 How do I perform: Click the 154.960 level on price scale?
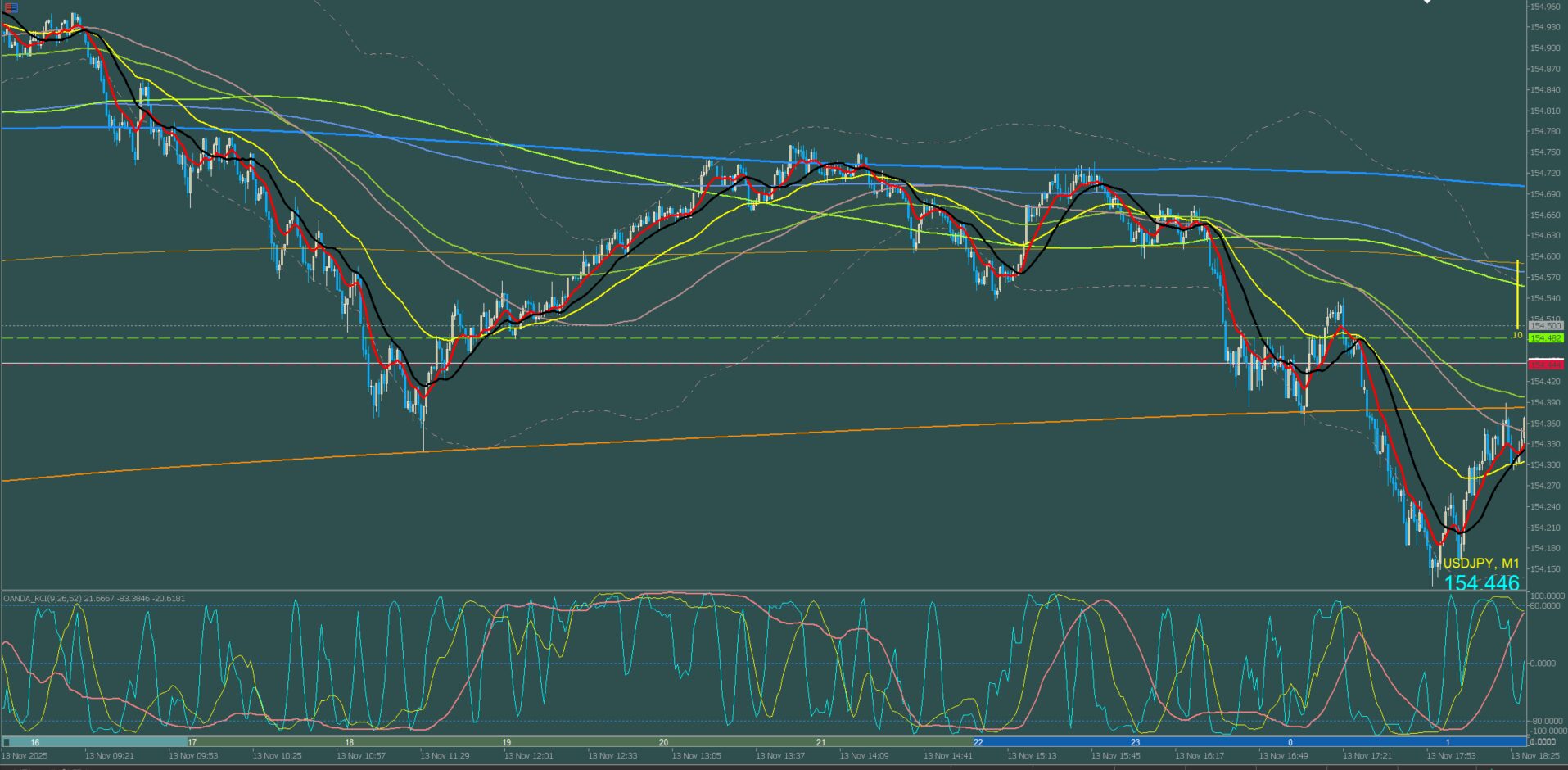pyautogui.click(x=1546, y=7)
